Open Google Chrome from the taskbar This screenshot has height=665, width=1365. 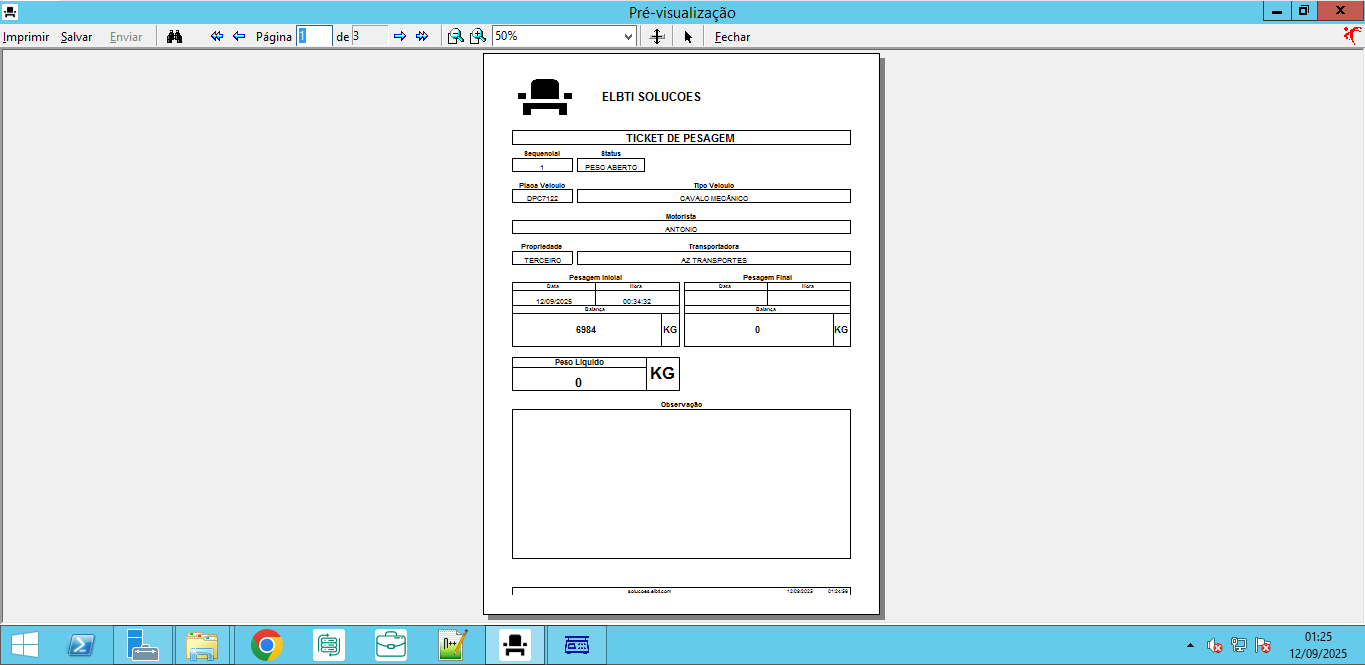click(x=267, y=645)
